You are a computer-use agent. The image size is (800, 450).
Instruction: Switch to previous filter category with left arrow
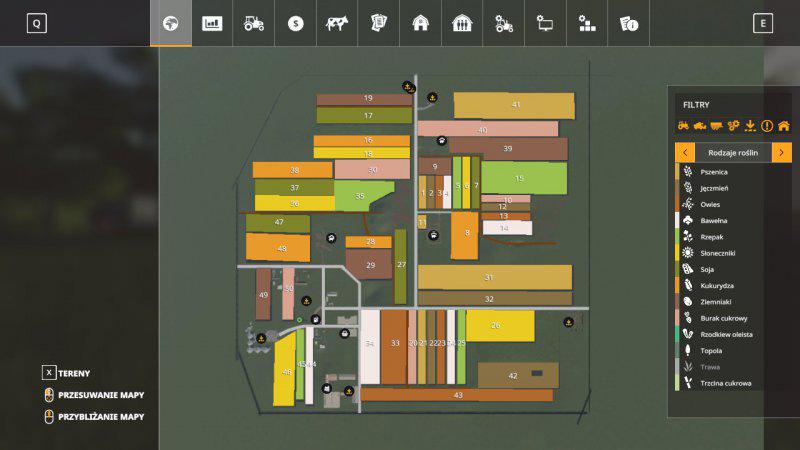point(685,152)
